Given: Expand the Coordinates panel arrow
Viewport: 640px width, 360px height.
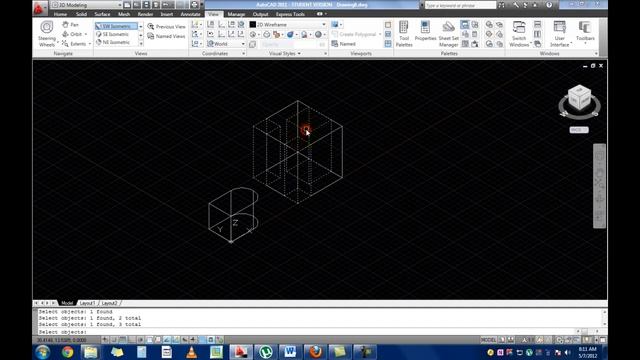Looking at the screenshot, I should click(x=244, y=53).
